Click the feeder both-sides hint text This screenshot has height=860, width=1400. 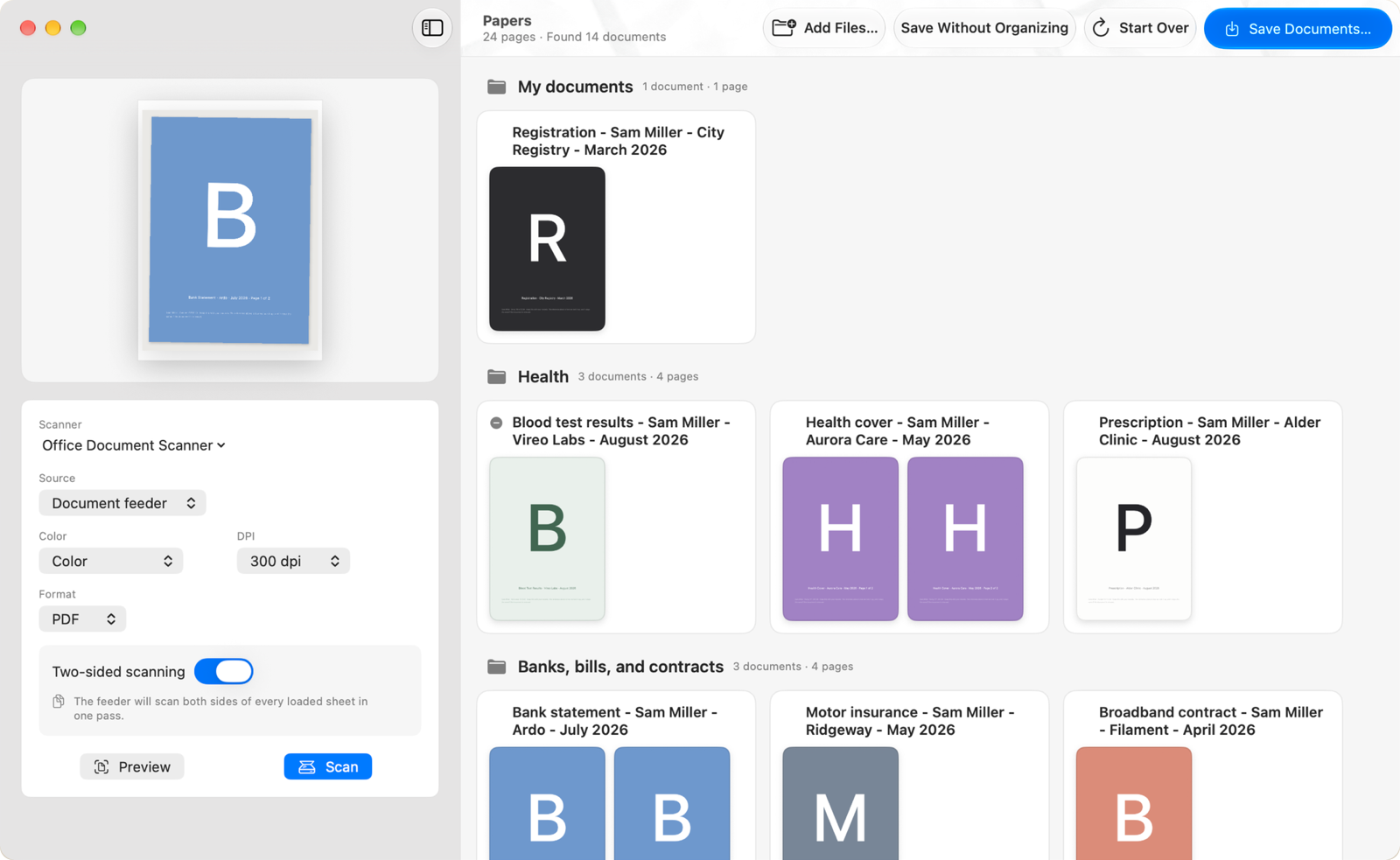pyautogui.click(x=220, y=709)
